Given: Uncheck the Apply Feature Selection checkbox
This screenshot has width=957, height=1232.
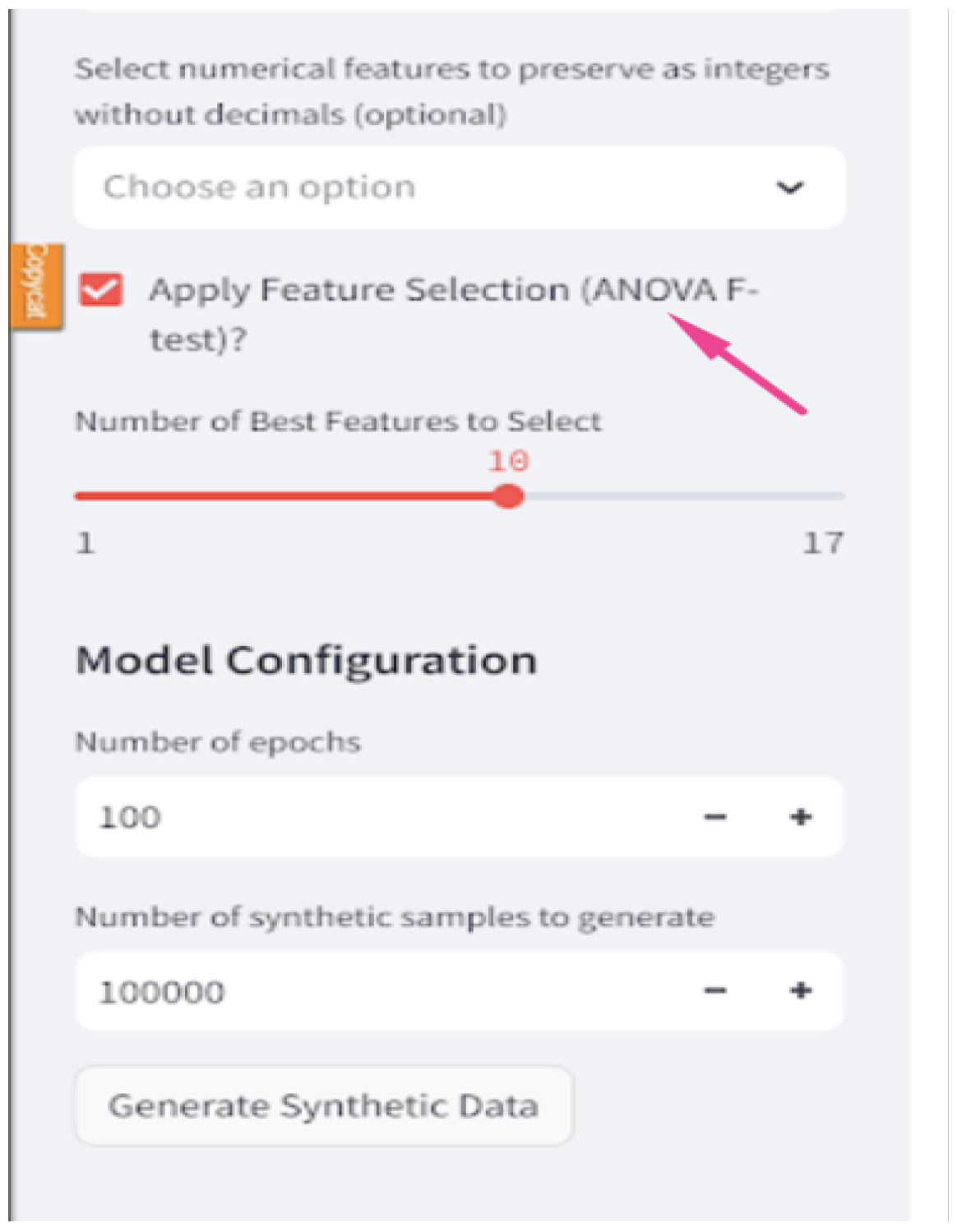Looking at the screenshot, I should tap(101, 290).
